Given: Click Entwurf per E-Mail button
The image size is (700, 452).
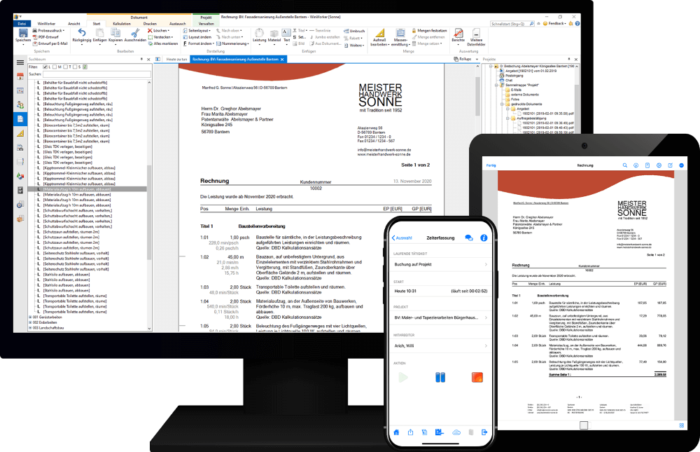Looking at the screenshot, I should click(x=50, y=44).
